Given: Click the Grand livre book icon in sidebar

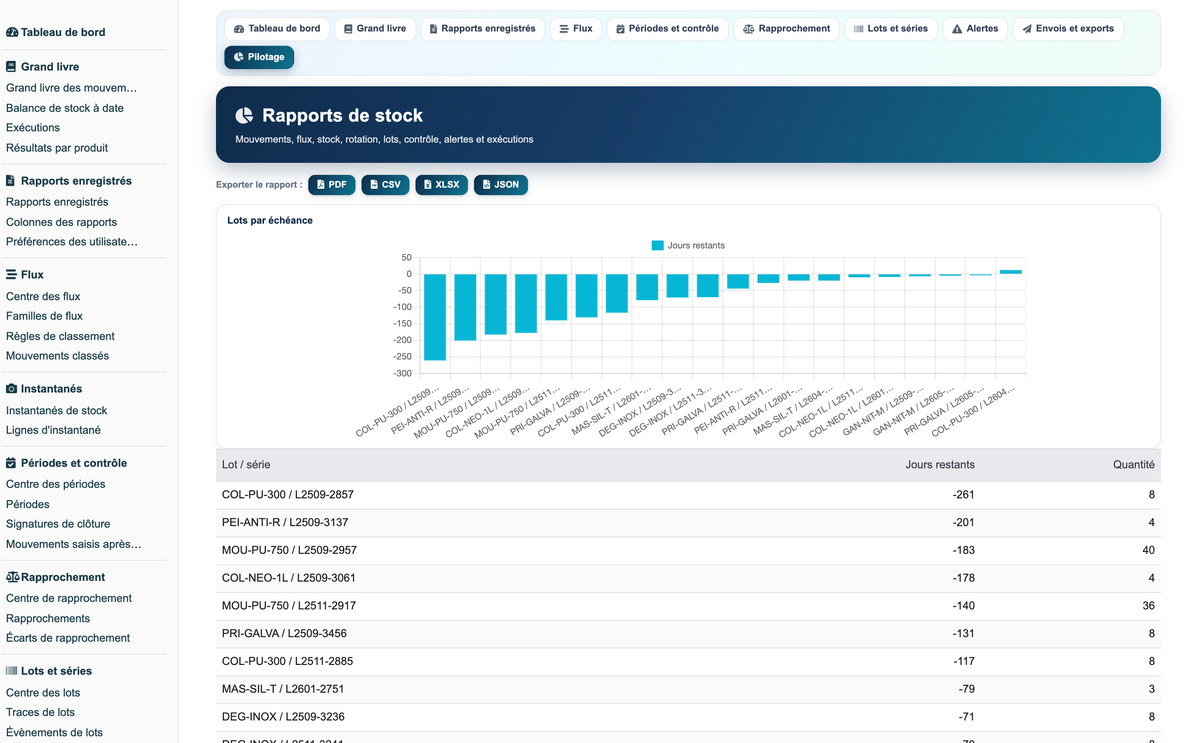Looking at the screenshot, I should (11, 67).
